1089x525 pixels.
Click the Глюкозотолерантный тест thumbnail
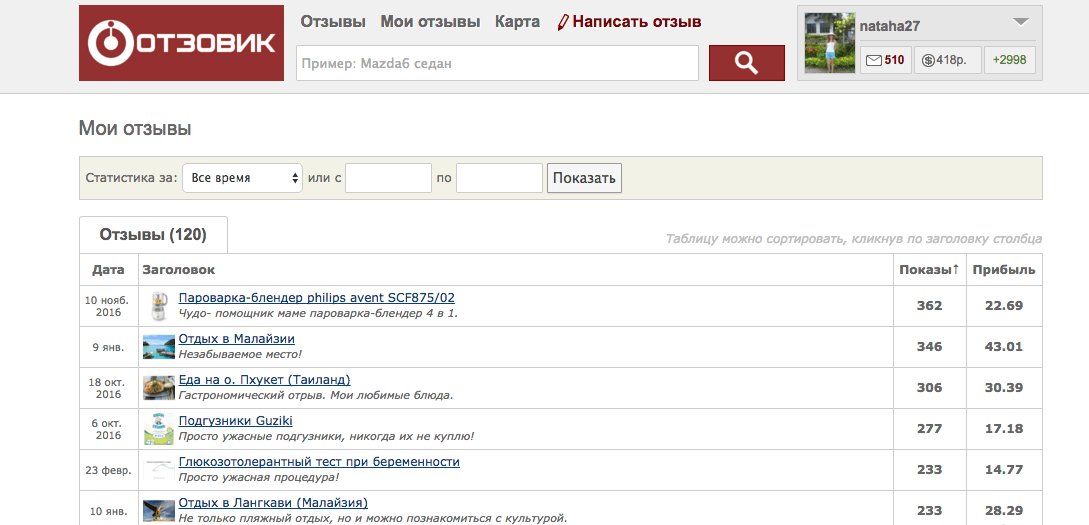pos(159,469)
